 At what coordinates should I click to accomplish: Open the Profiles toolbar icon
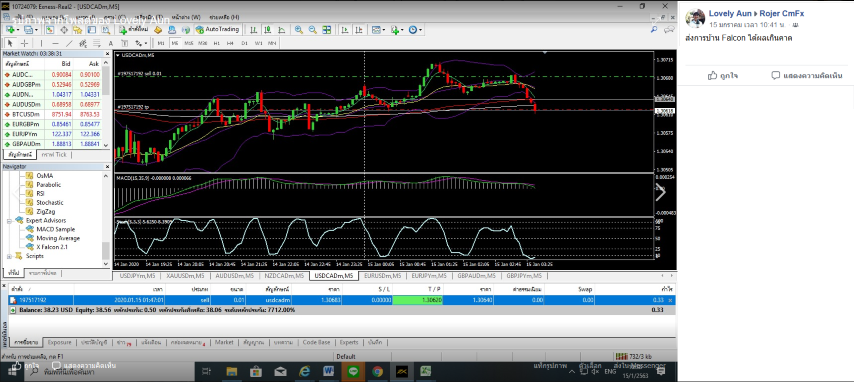click(x=29, y=29)
